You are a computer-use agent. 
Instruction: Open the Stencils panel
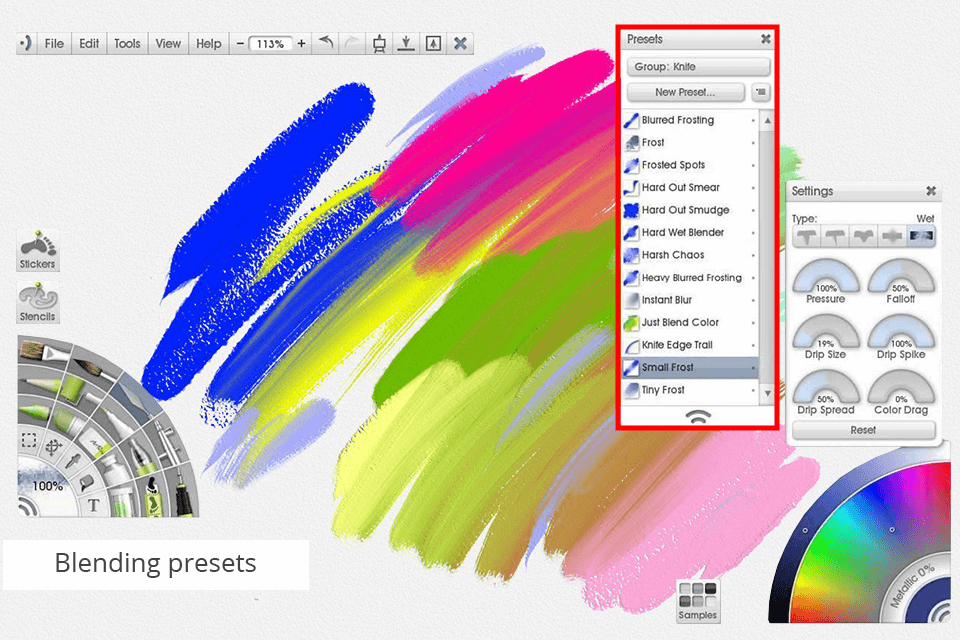click(37, 303)
